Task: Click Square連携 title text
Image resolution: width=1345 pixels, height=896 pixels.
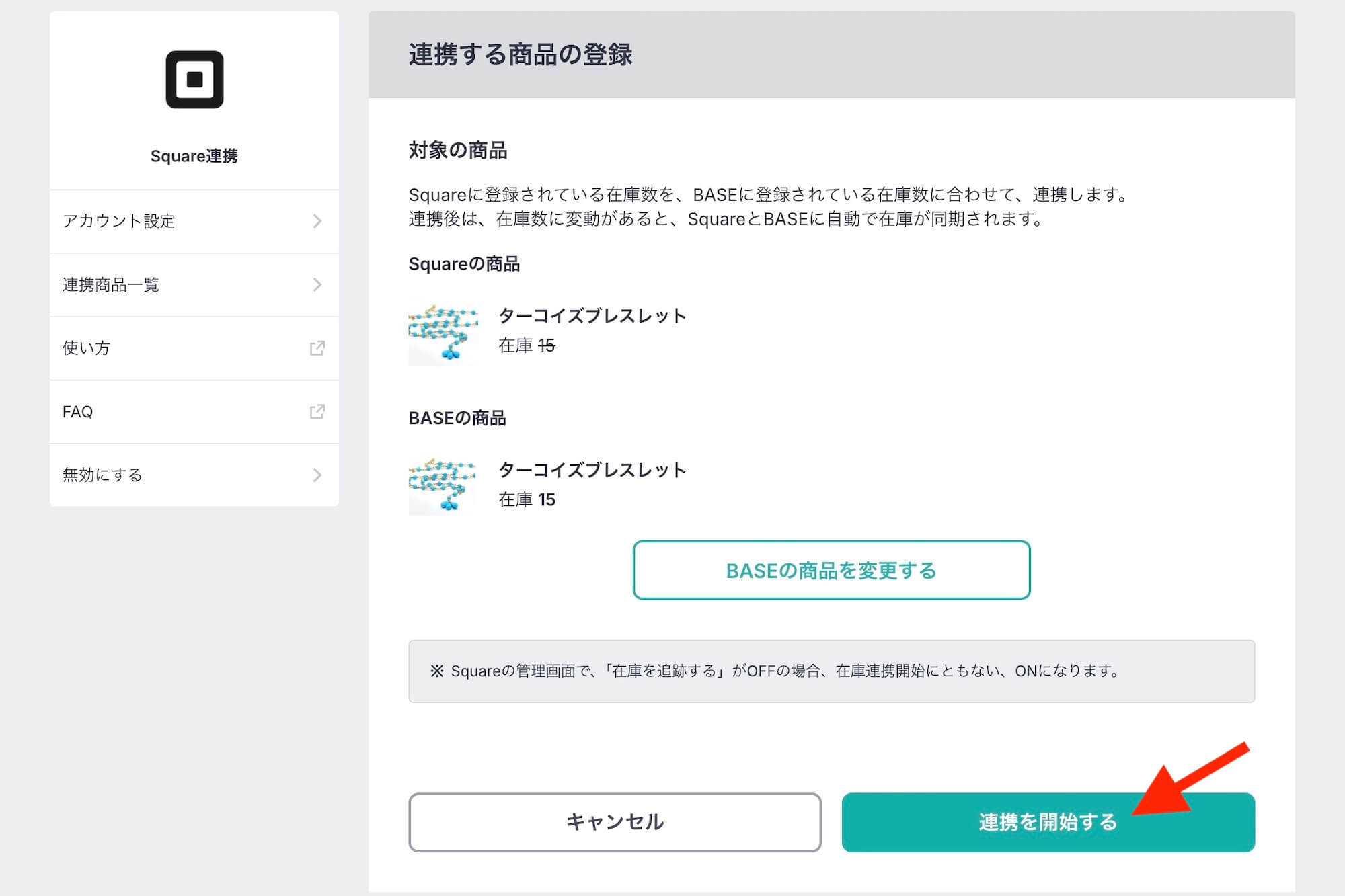Action: coord(194,156)
